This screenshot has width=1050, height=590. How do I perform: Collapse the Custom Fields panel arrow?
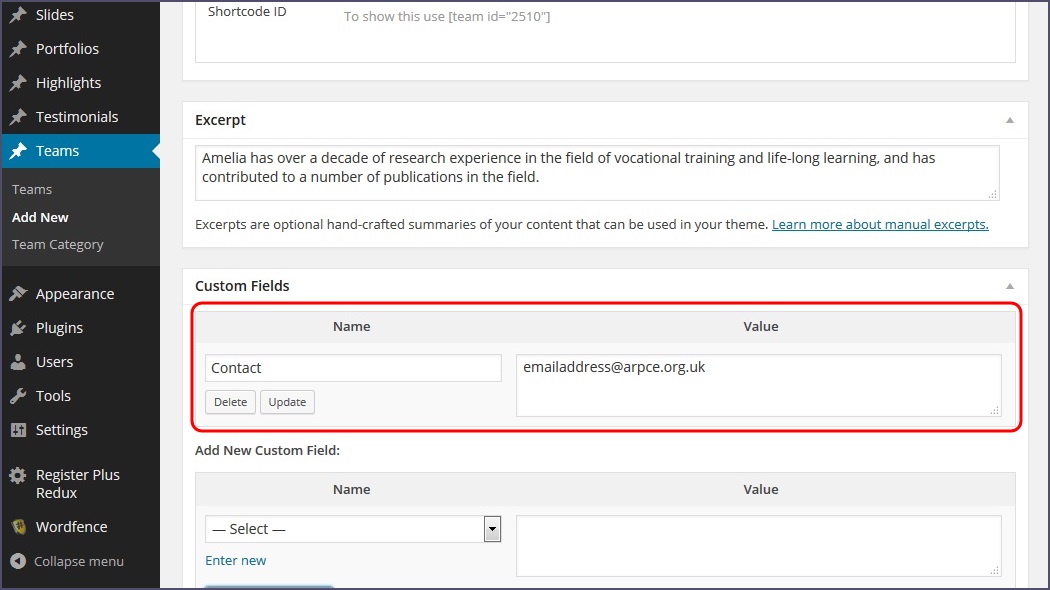(1009, 286)
